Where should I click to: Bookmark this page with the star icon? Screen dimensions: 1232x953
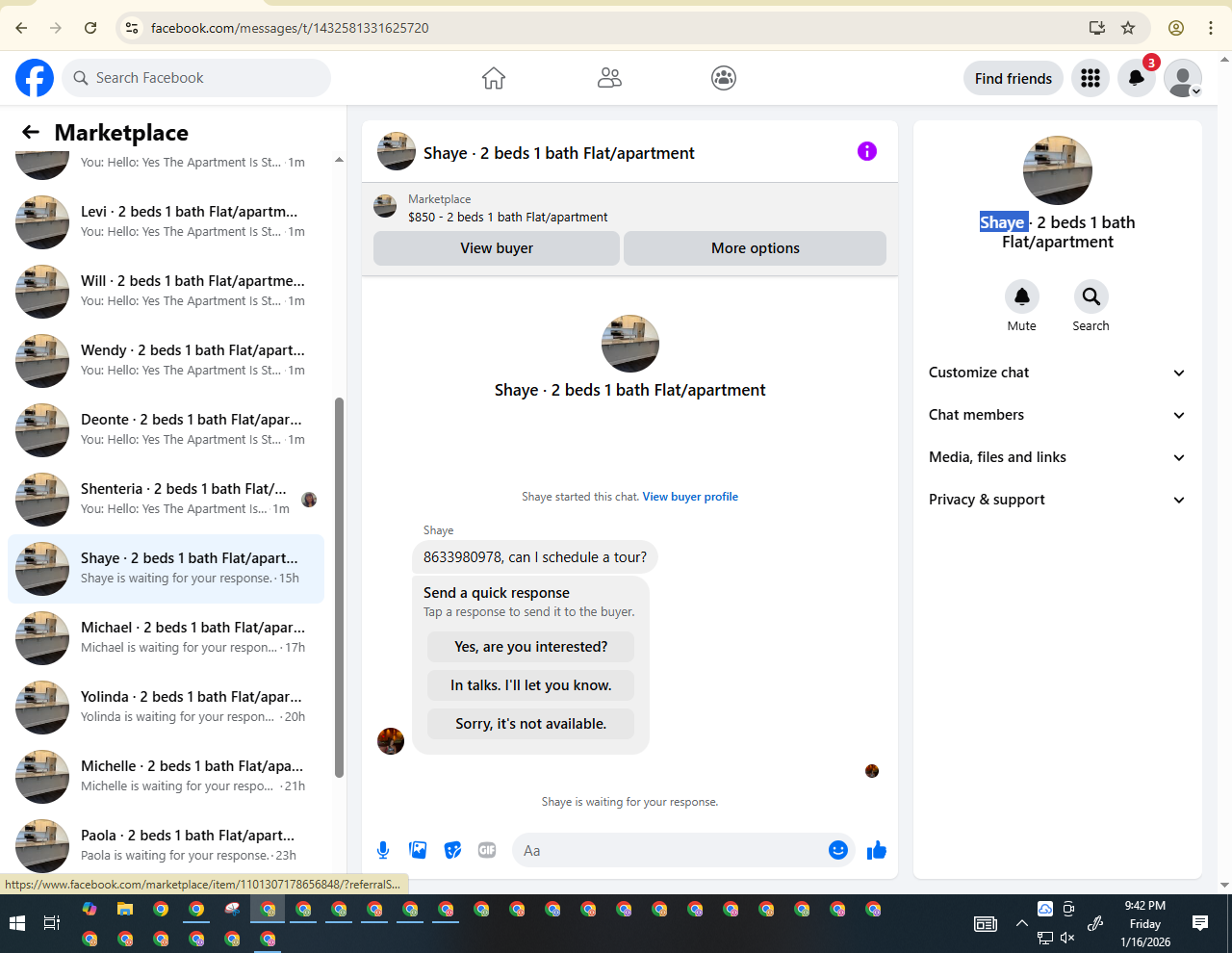point(1128,28)
